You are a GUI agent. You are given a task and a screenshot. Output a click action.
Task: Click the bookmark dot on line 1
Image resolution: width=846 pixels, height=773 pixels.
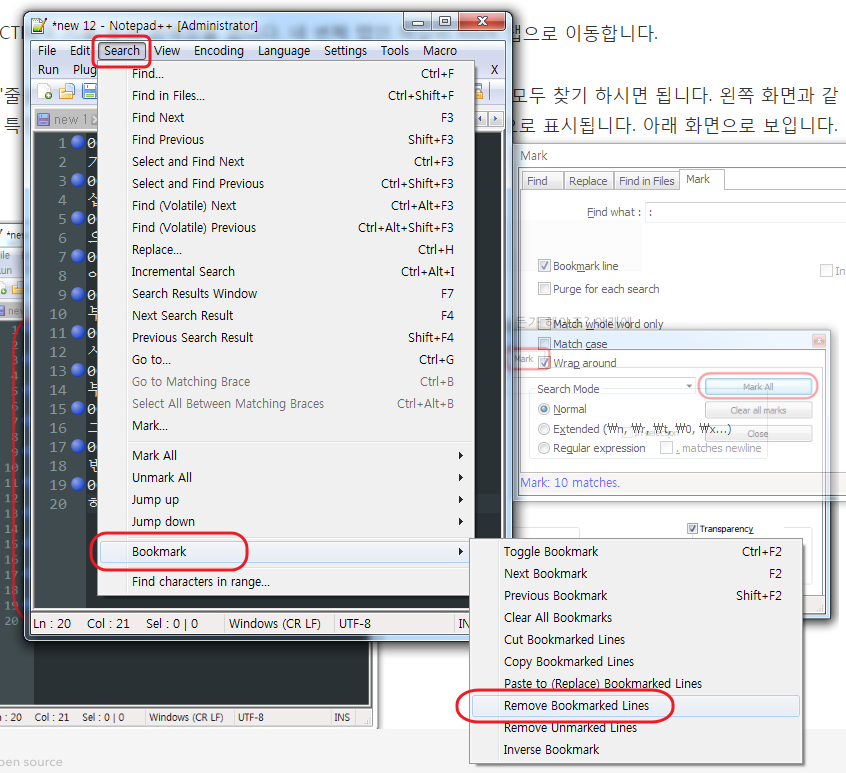click(78, 142)
